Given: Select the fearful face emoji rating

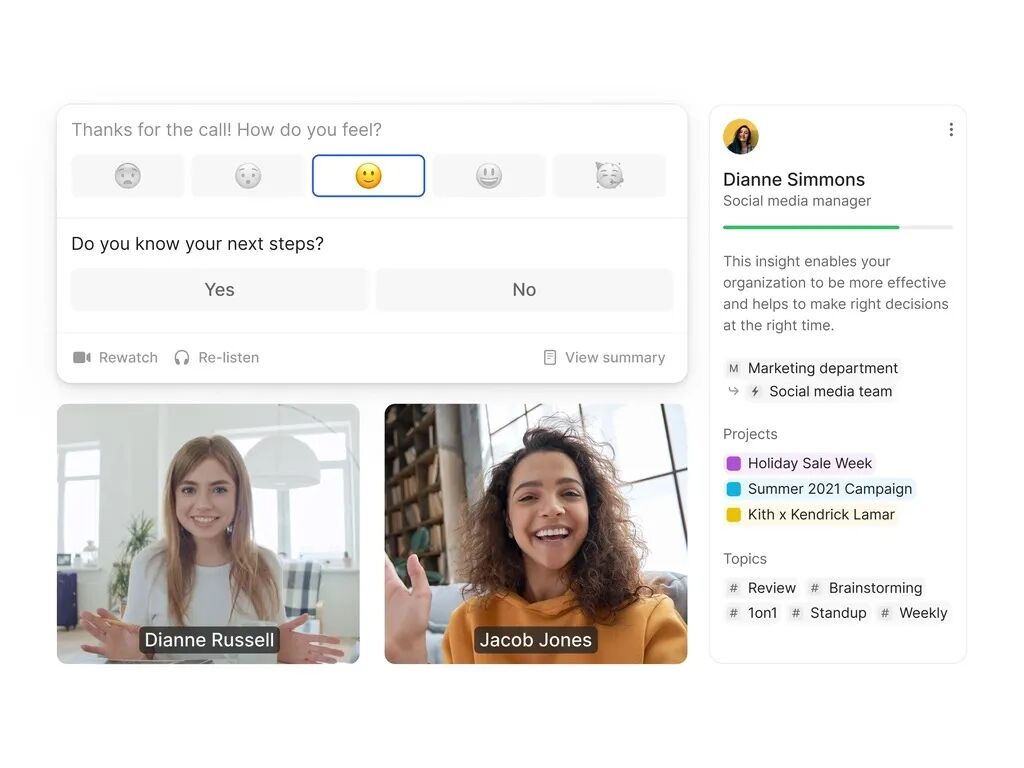Looking at the screenshot, I should (128, 176).
